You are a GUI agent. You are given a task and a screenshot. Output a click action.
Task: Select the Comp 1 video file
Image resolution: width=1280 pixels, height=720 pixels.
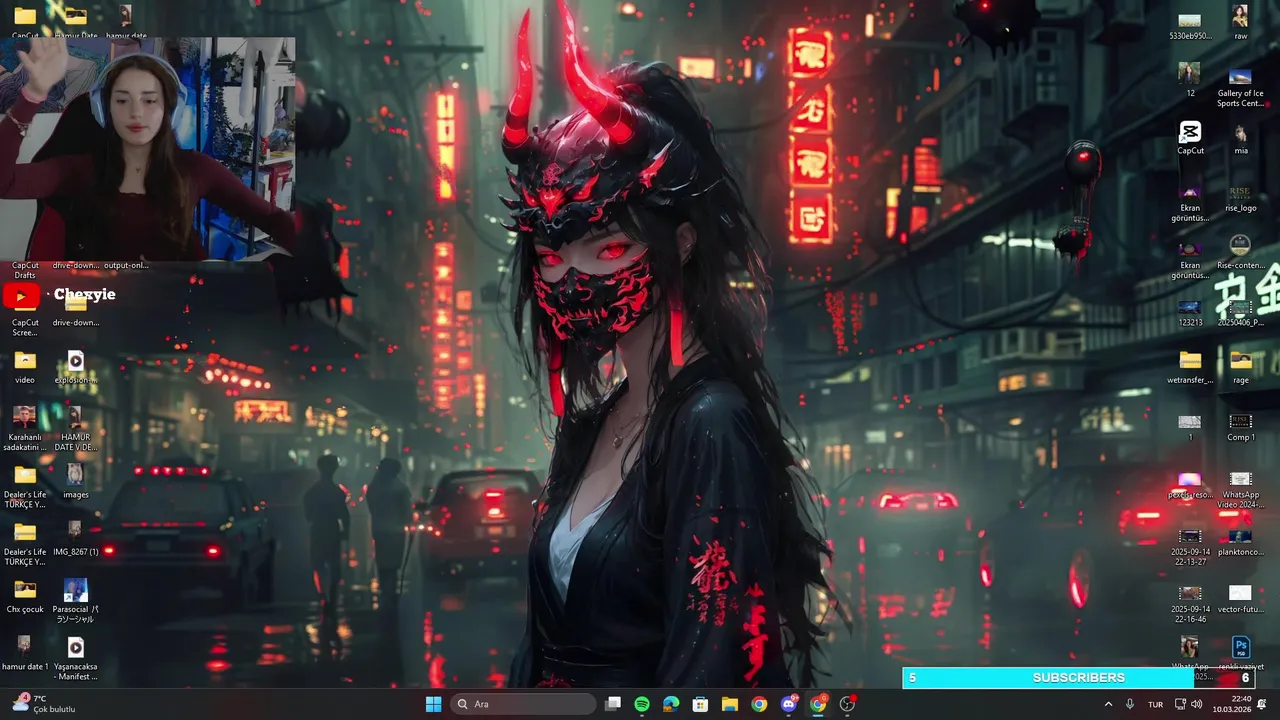click(1240, 426)
